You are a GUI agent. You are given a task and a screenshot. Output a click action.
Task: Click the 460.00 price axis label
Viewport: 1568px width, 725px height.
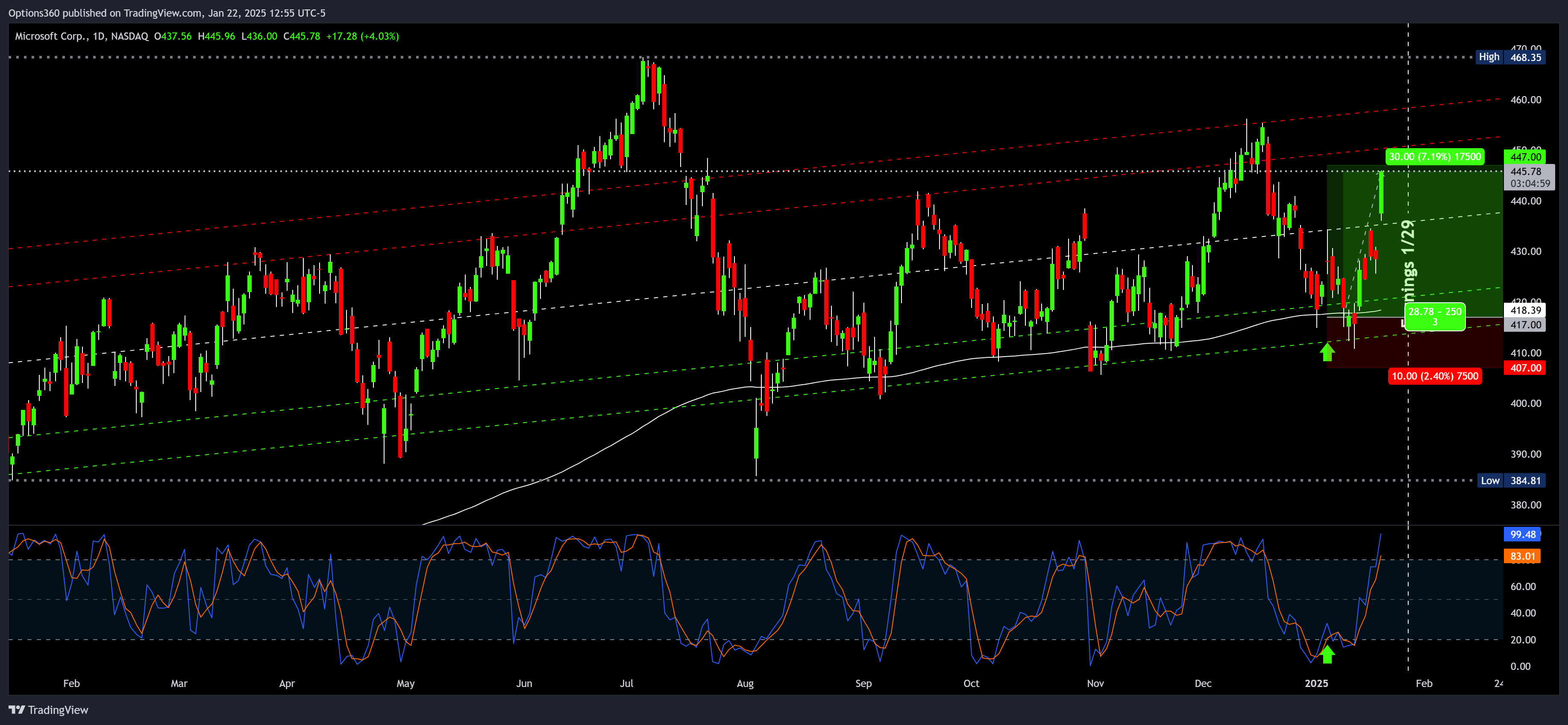(x=1525, y=100)
